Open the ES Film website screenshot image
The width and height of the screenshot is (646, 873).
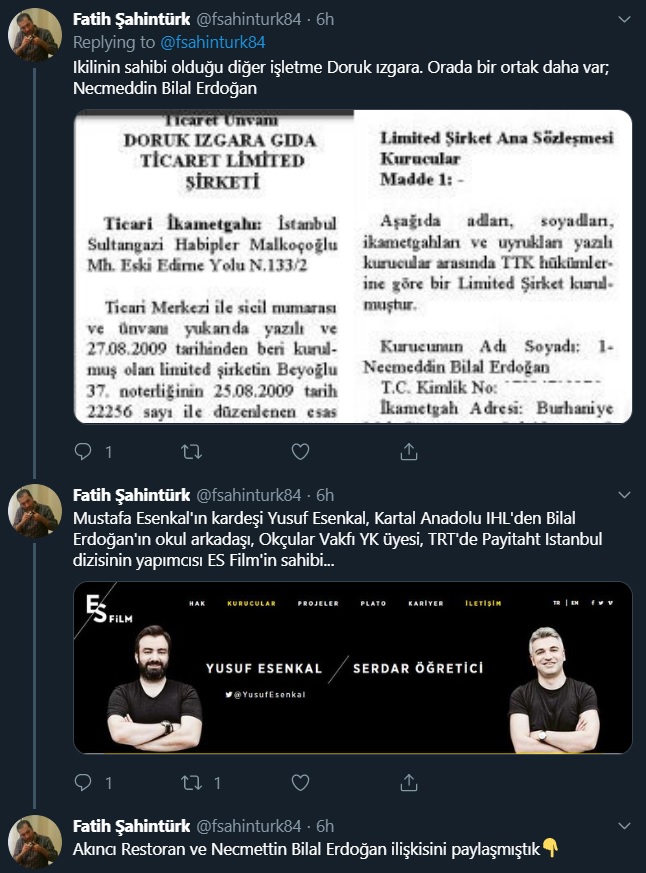point(353,668)
